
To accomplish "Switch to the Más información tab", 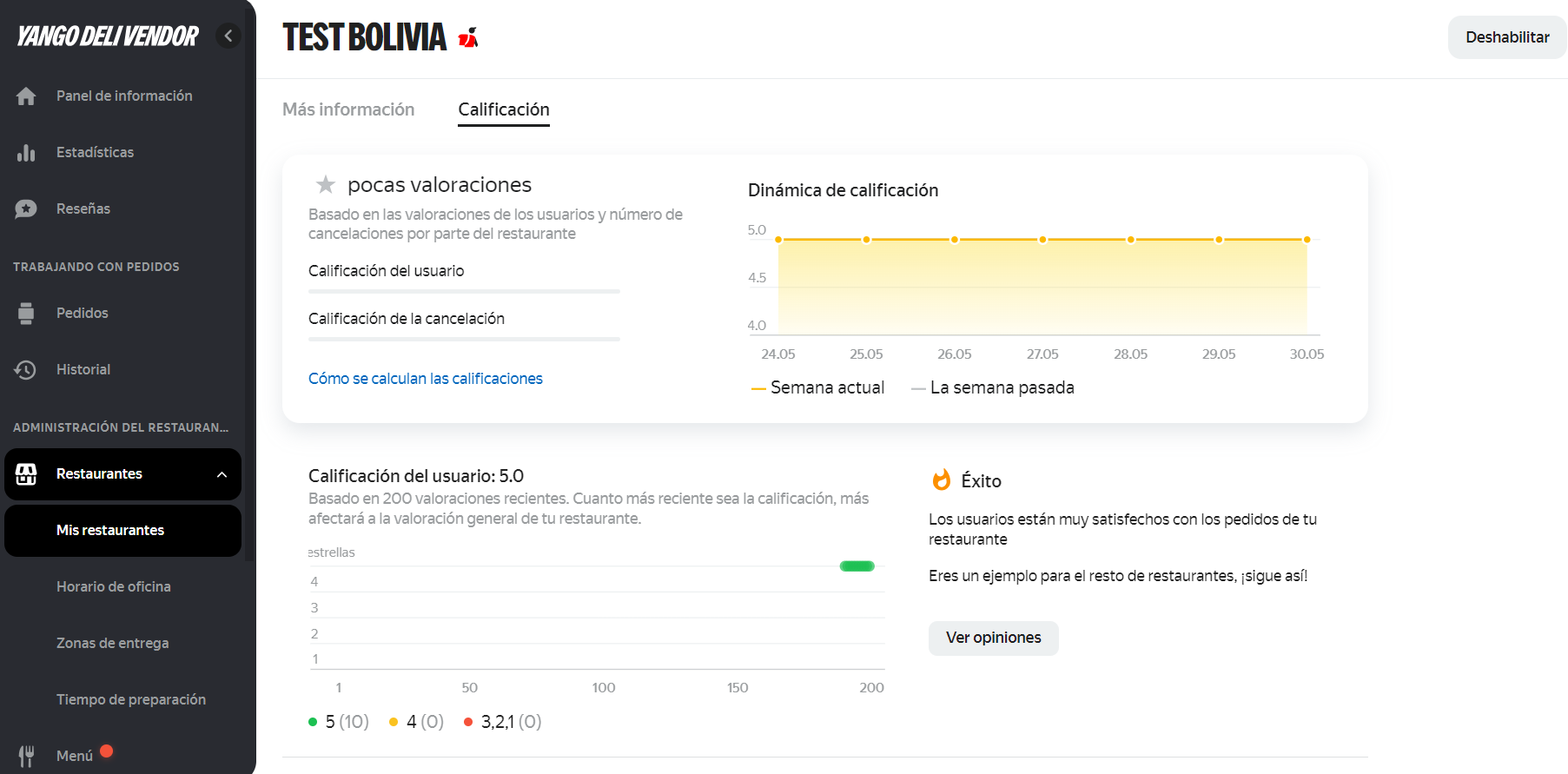I will [x=348, y=109].
